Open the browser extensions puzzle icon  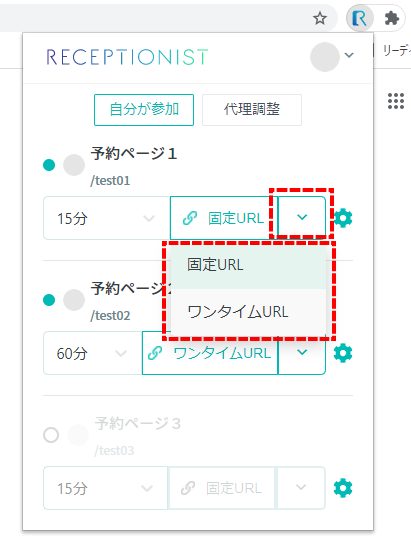tap(391, 18)
